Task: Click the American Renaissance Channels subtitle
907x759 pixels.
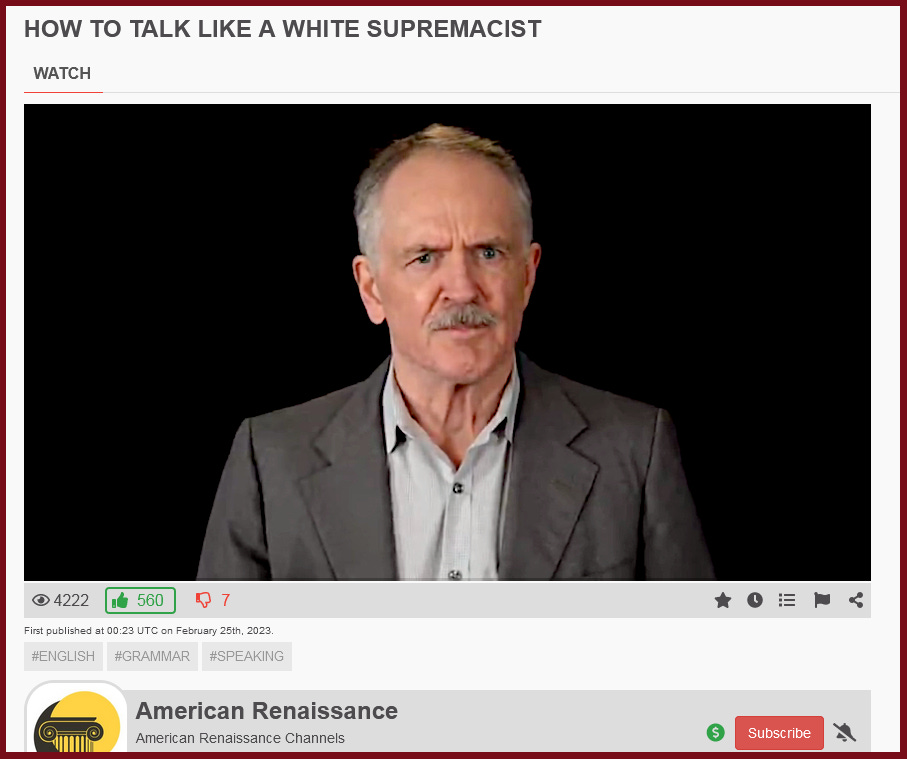Action: (x=240, y=738)
